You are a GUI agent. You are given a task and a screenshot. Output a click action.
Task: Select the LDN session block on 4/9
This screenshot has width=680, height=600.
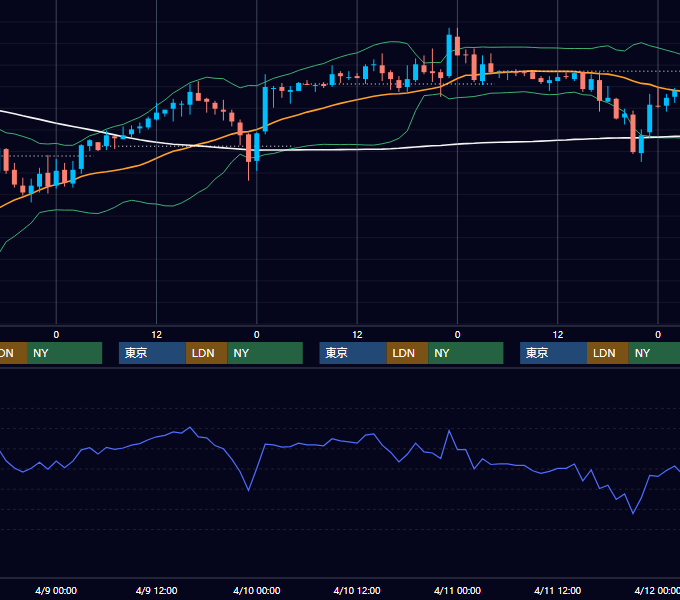coord(206,353)
